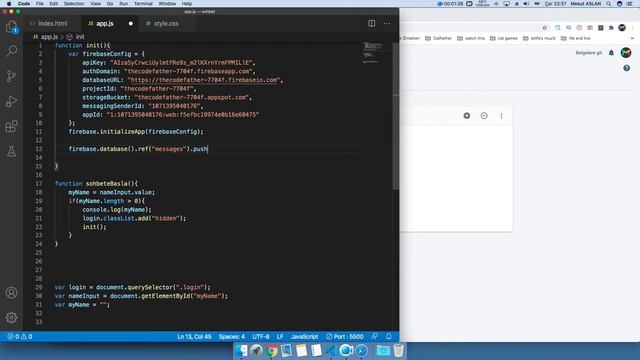Open Launchpad from the Dock
Screen dimensions: 640x360
pos(257,350)
